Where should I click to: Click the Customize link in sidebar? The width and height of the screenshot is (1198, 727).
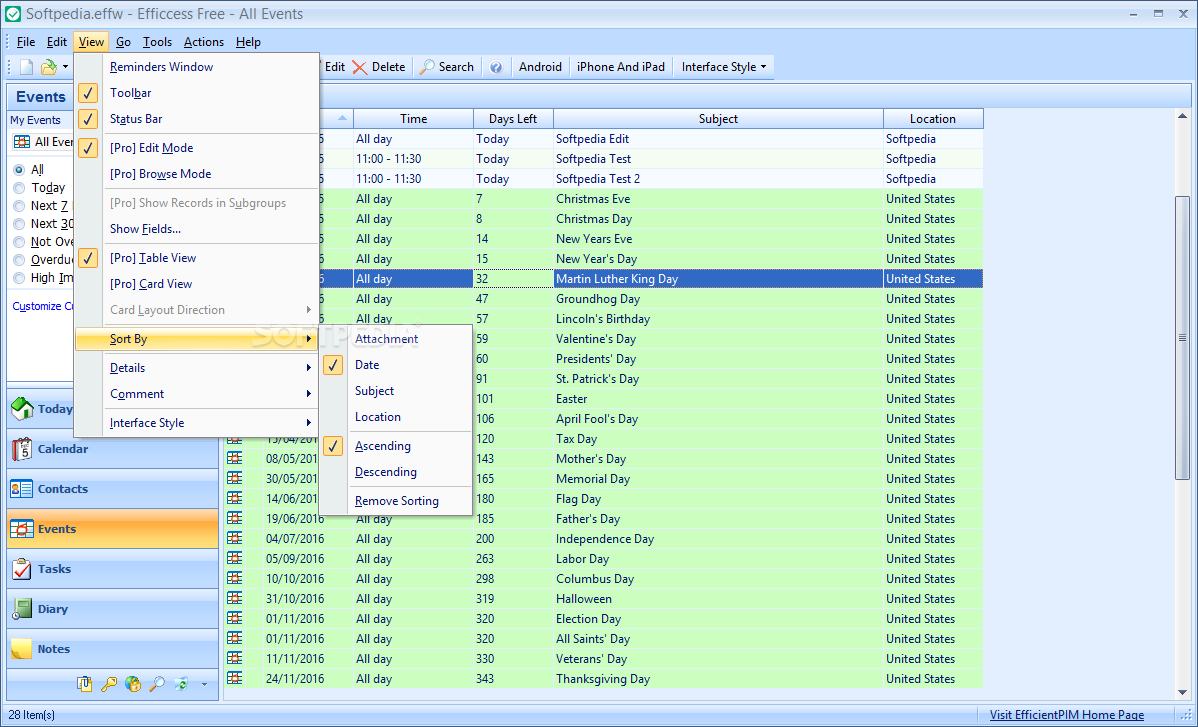tap(42, 306)
